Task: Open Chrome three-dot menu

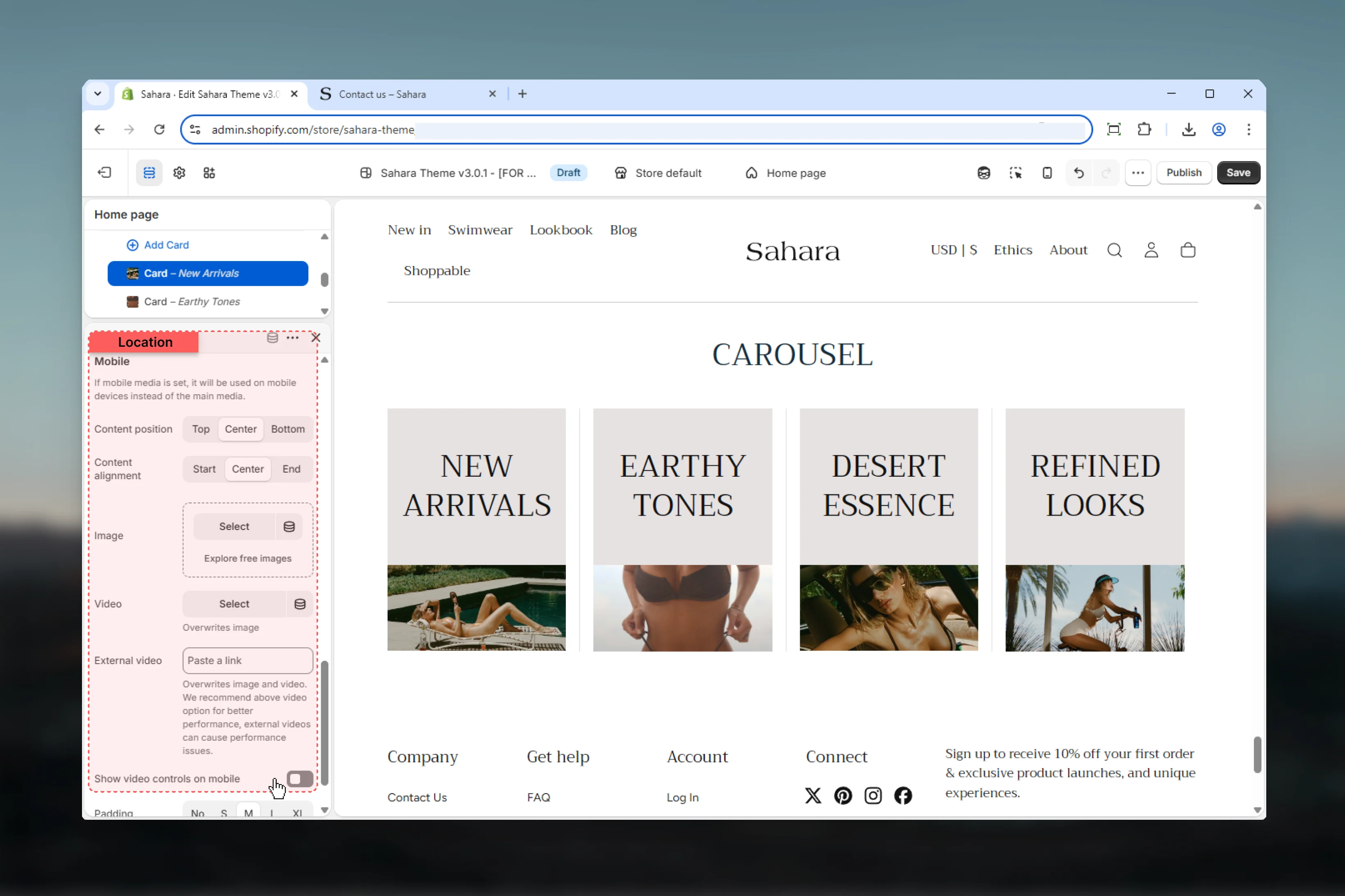Action: click(x=1248, y=129)
